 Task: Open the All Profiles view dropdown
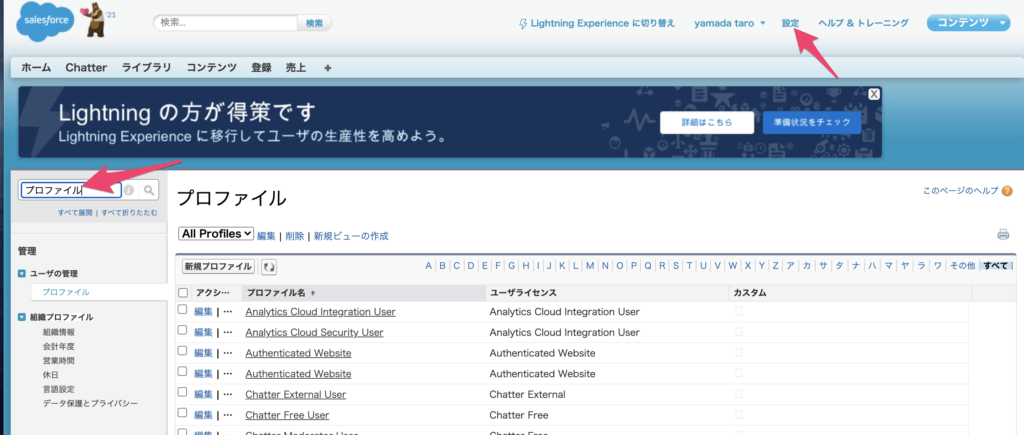click(216, 233)
